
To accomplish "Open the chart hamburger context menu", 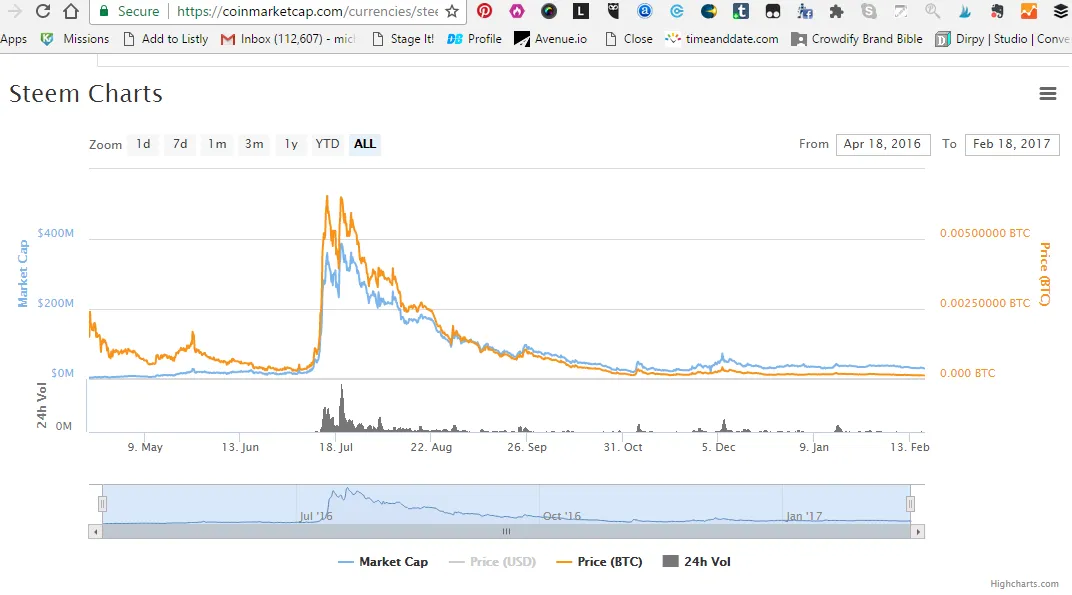I will point(1047,94).
